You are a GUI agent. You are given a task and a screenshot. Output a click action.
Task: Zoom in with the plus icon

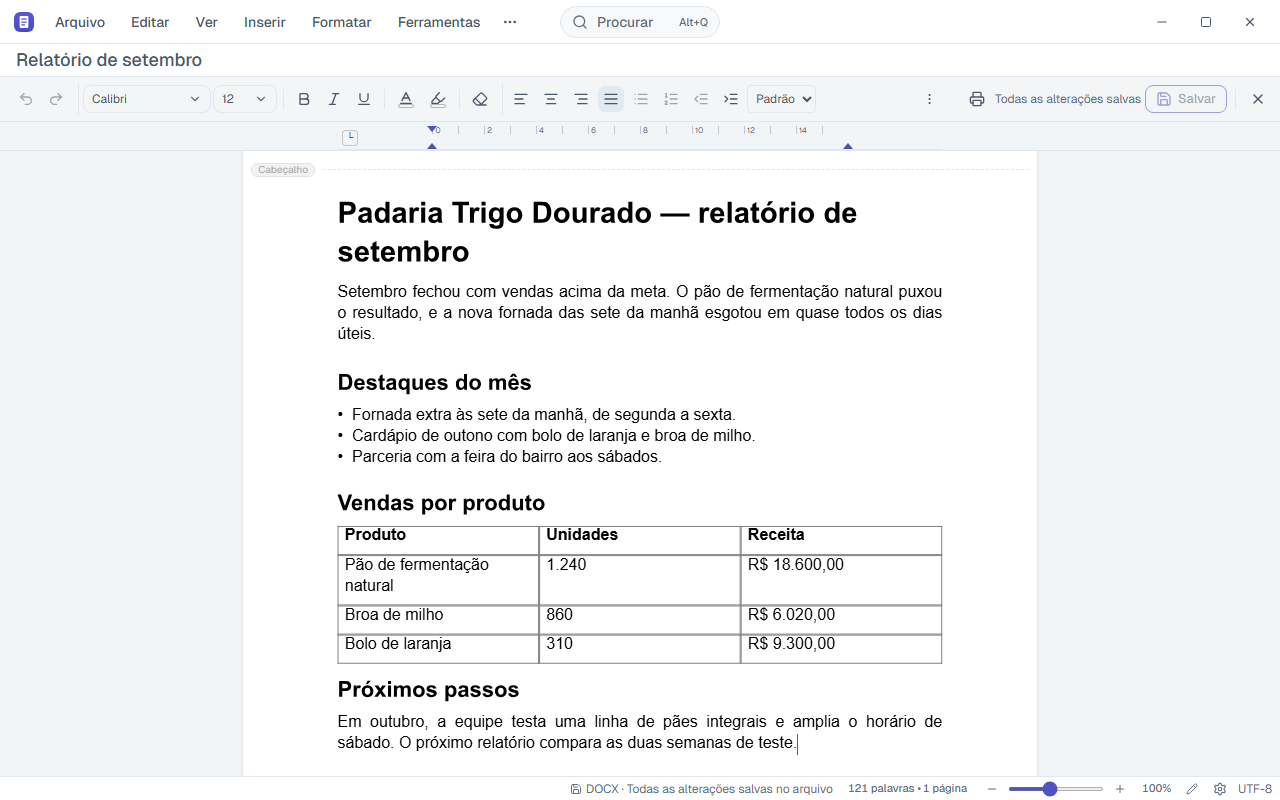1120,789
